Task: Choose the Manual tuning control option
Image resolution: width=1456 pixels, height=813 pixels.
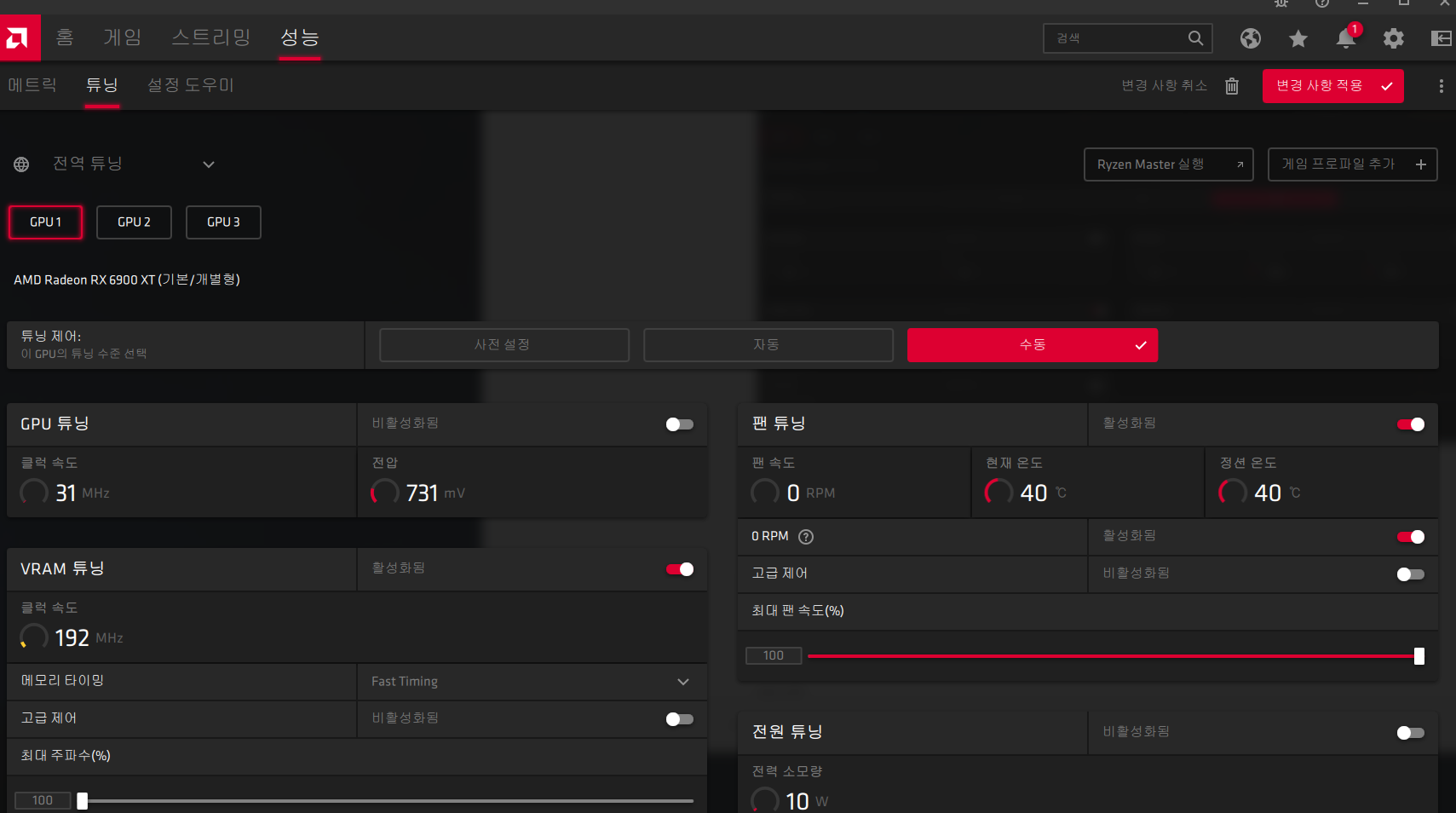Action: [1033, 345]
